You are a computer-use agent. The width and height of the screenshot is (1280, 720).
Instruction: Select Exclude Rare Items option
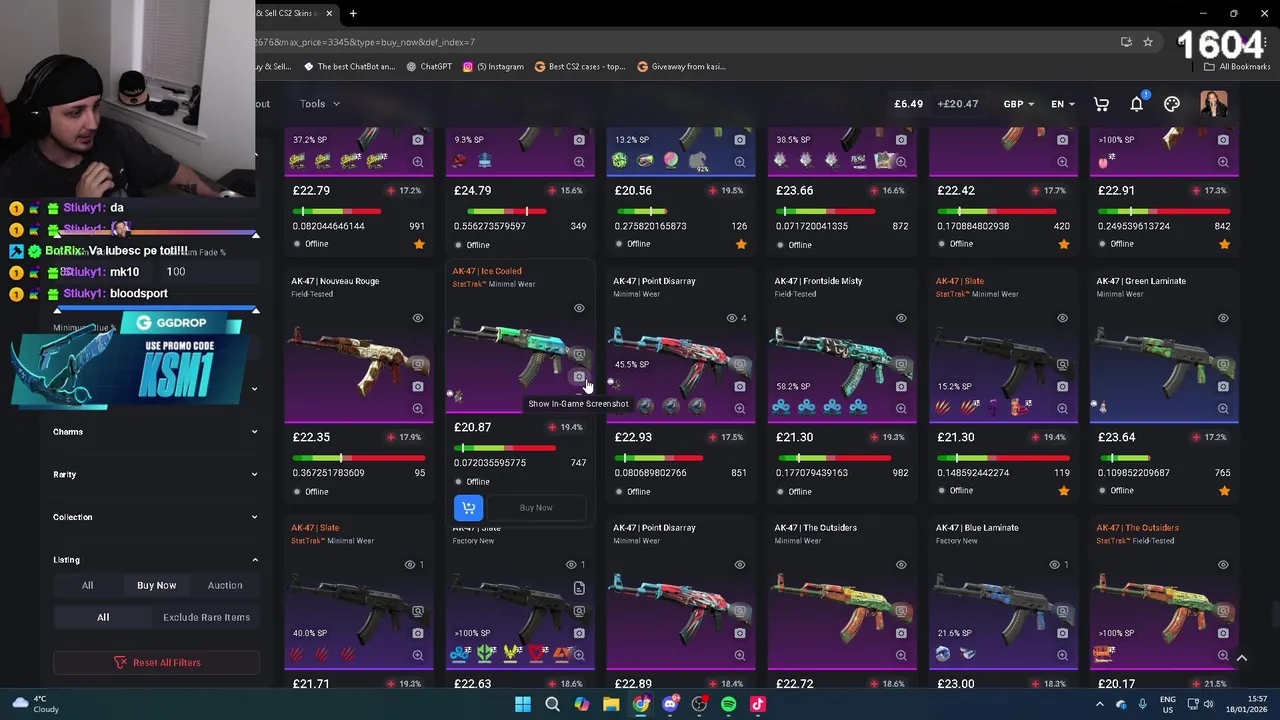[206, 617]
